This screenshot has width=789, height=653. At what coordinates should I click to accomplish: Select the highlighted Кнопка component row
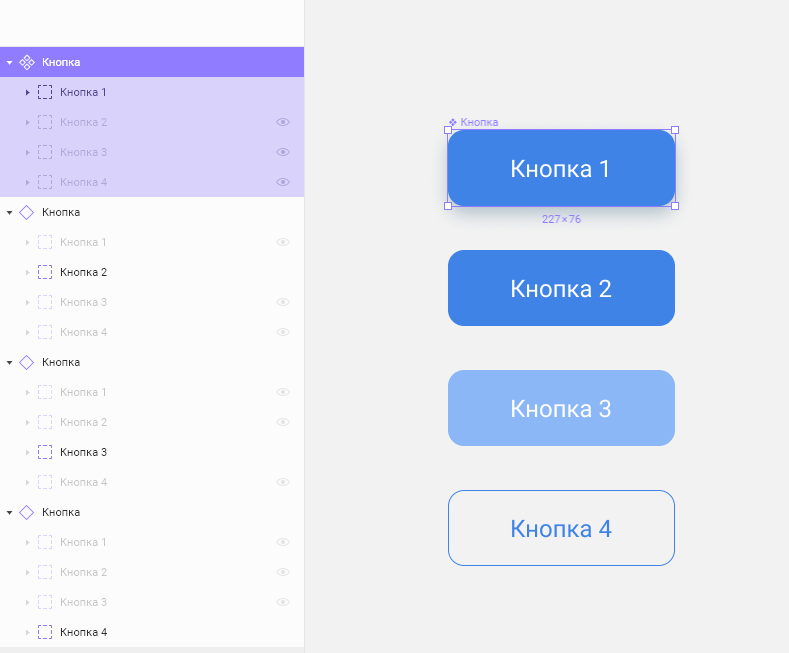coord(152,62)
